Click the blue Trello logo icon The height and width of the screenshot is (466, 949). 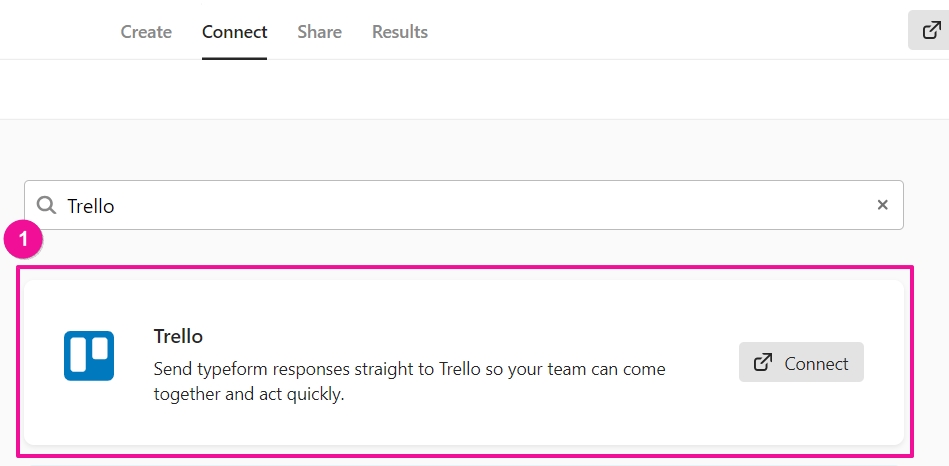pos(89,356)
